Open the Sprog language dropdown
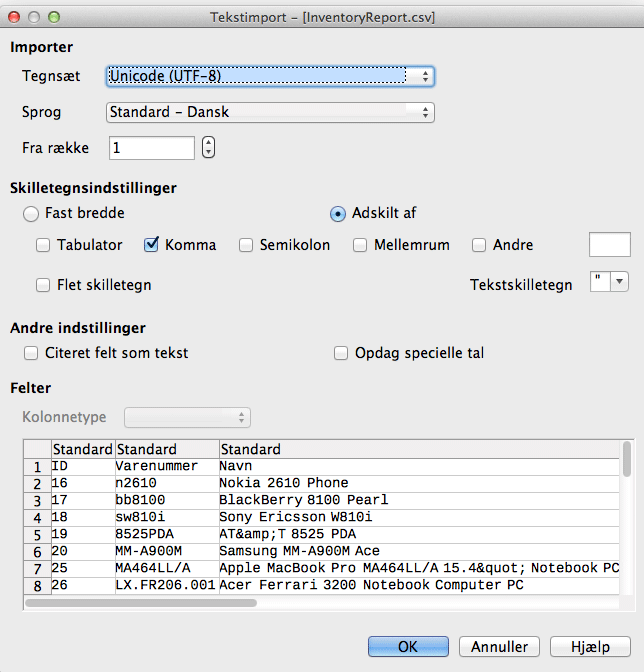Image resolution: width=644 pixels, height=672 pixels. (270, 112)
